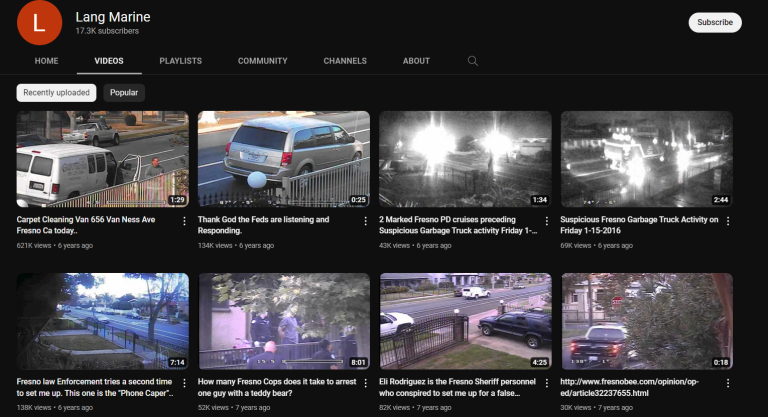Open options menu for Eli Rodriguez video
Screen dimensions: 768x417
click(547, 383)
